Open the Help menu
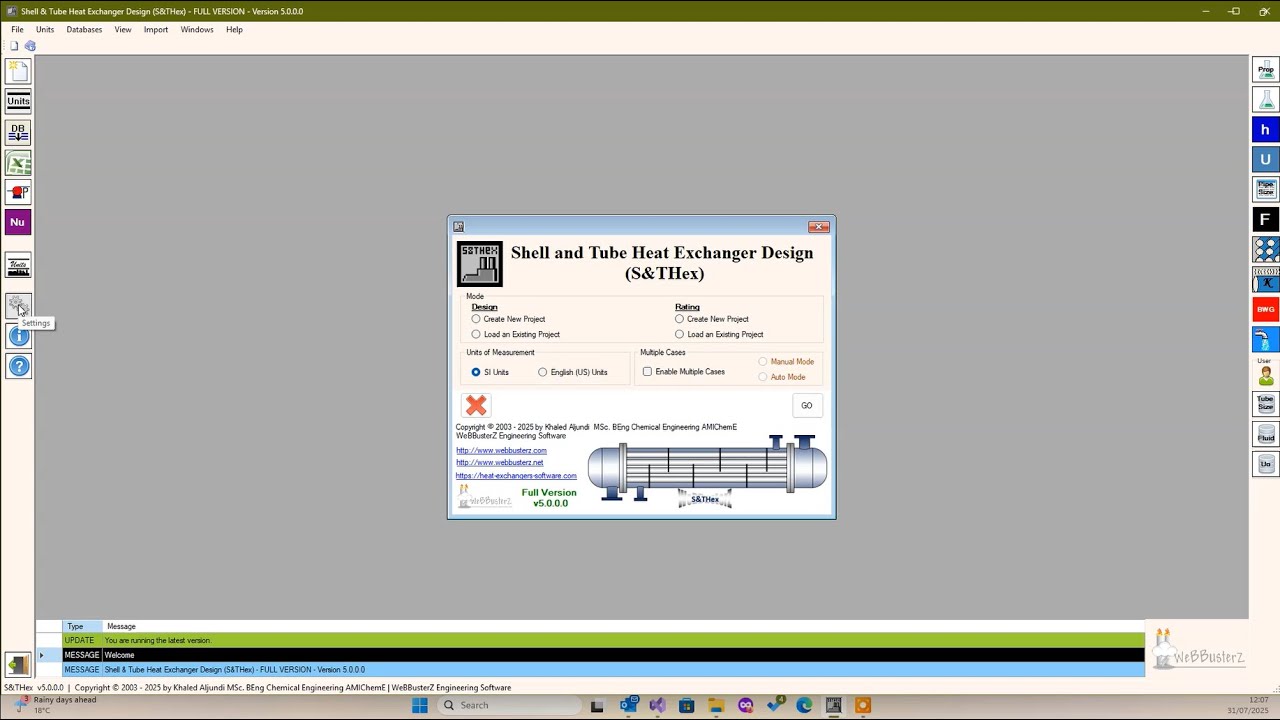This screenshot has width=1280, height=720. click(x=234, y=29)
